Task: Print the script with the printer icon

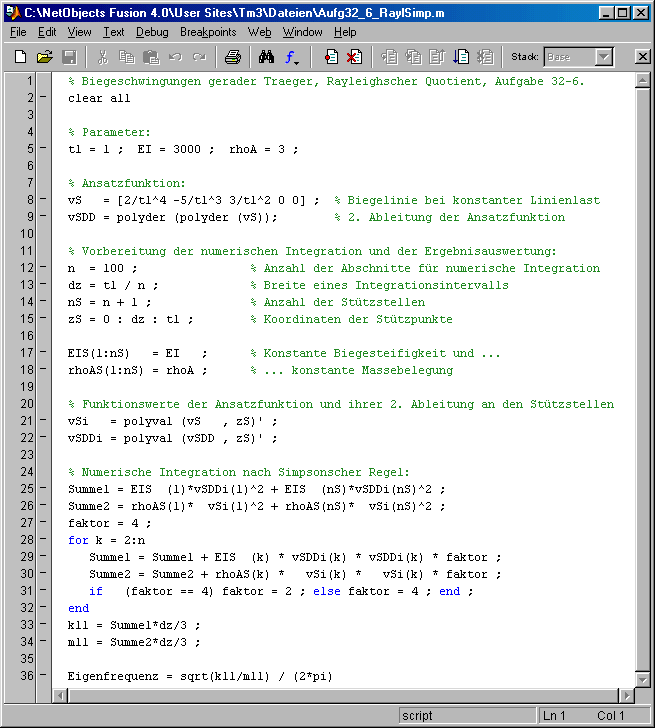Action: pyautogui.click(x=233, y=57)
